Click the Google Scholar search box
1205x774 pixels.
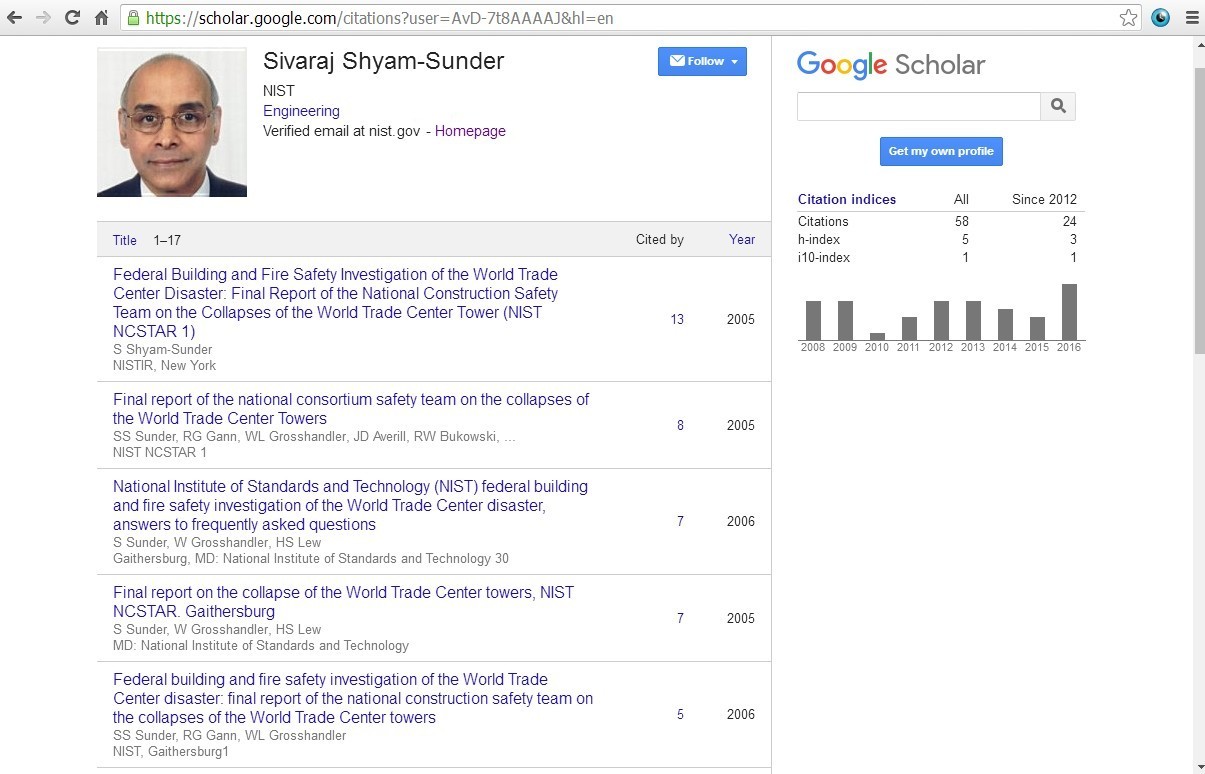pos(919,106)
